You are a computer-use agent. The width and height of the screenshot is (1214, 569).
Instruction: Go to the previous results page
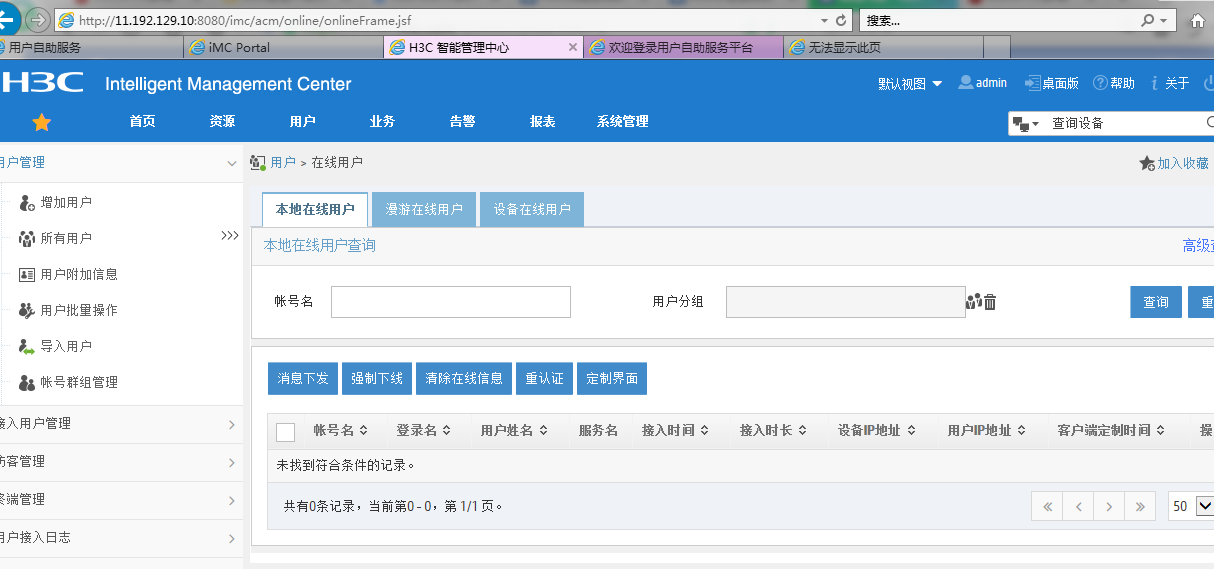[x=1078, y=506]
